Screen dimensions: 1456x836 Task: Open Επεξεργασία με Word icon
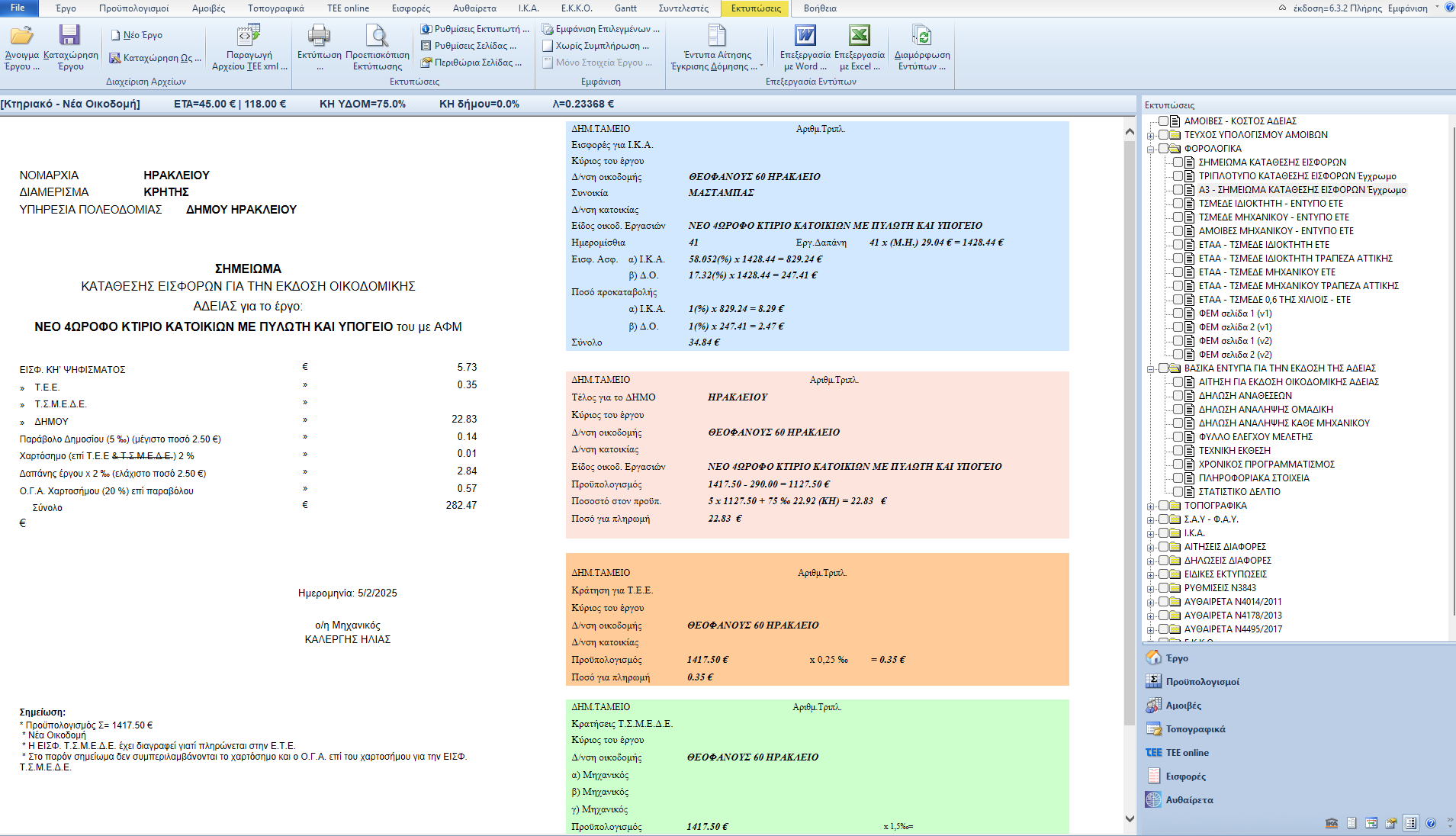coord(805,36)
